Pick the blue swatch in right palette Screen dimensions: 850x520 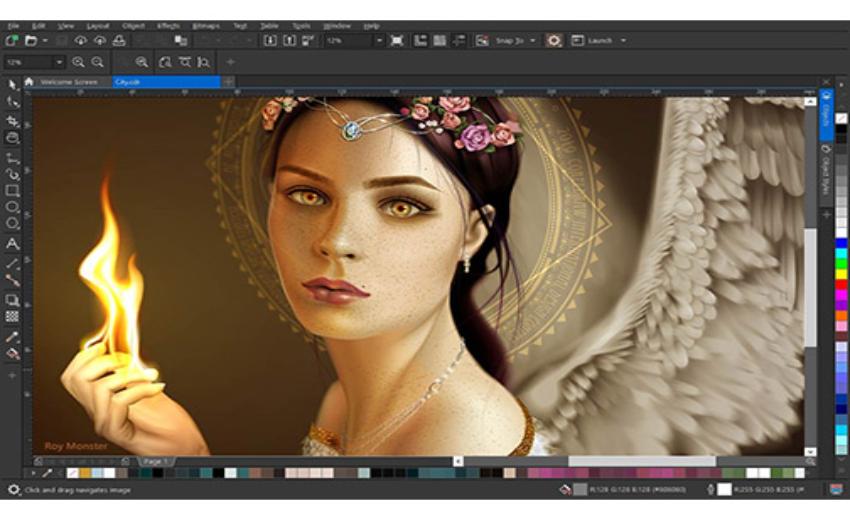(x=841, y=243)
